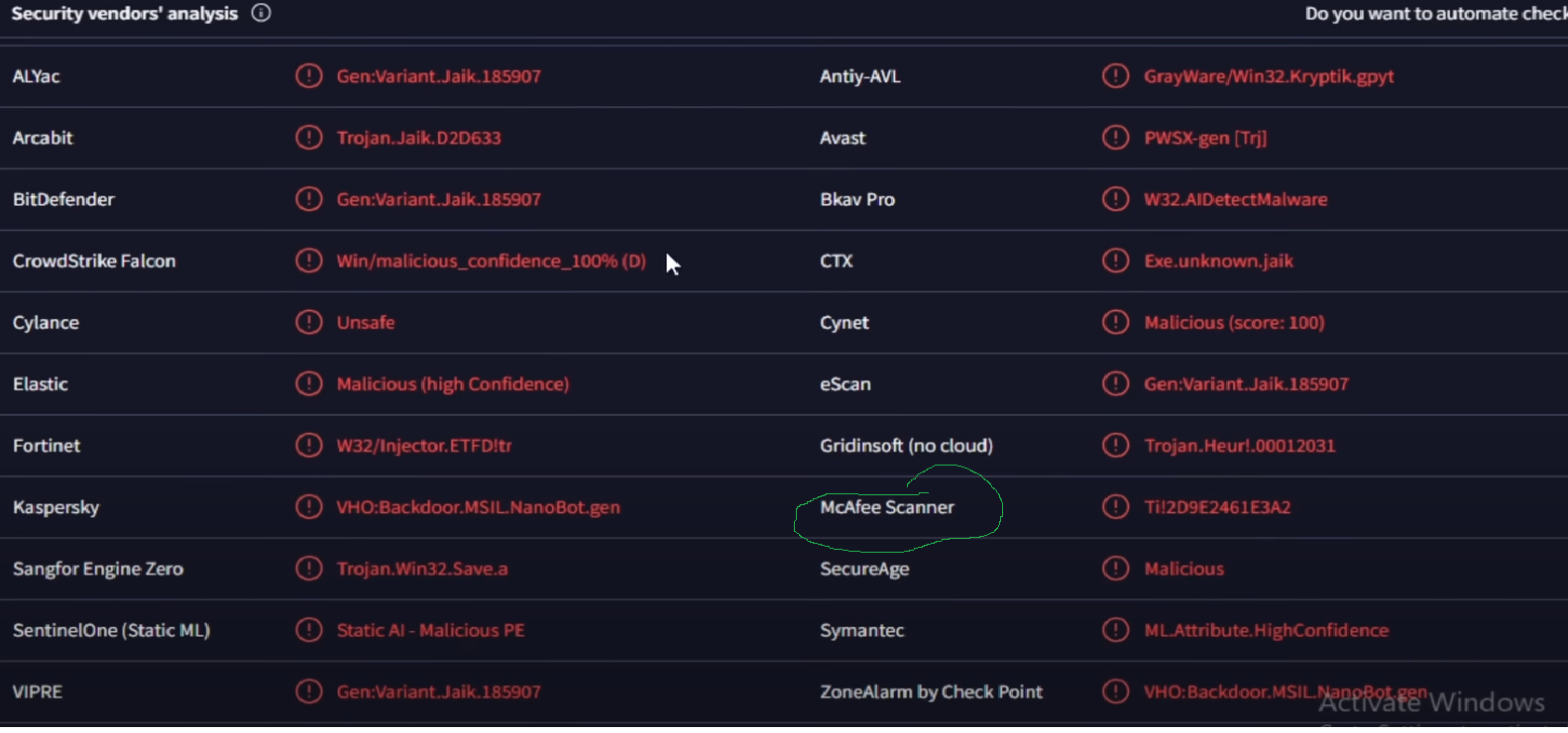Click the Fortinet vendor name
This screenshot has height=733, width=1568.
(47, 446)
